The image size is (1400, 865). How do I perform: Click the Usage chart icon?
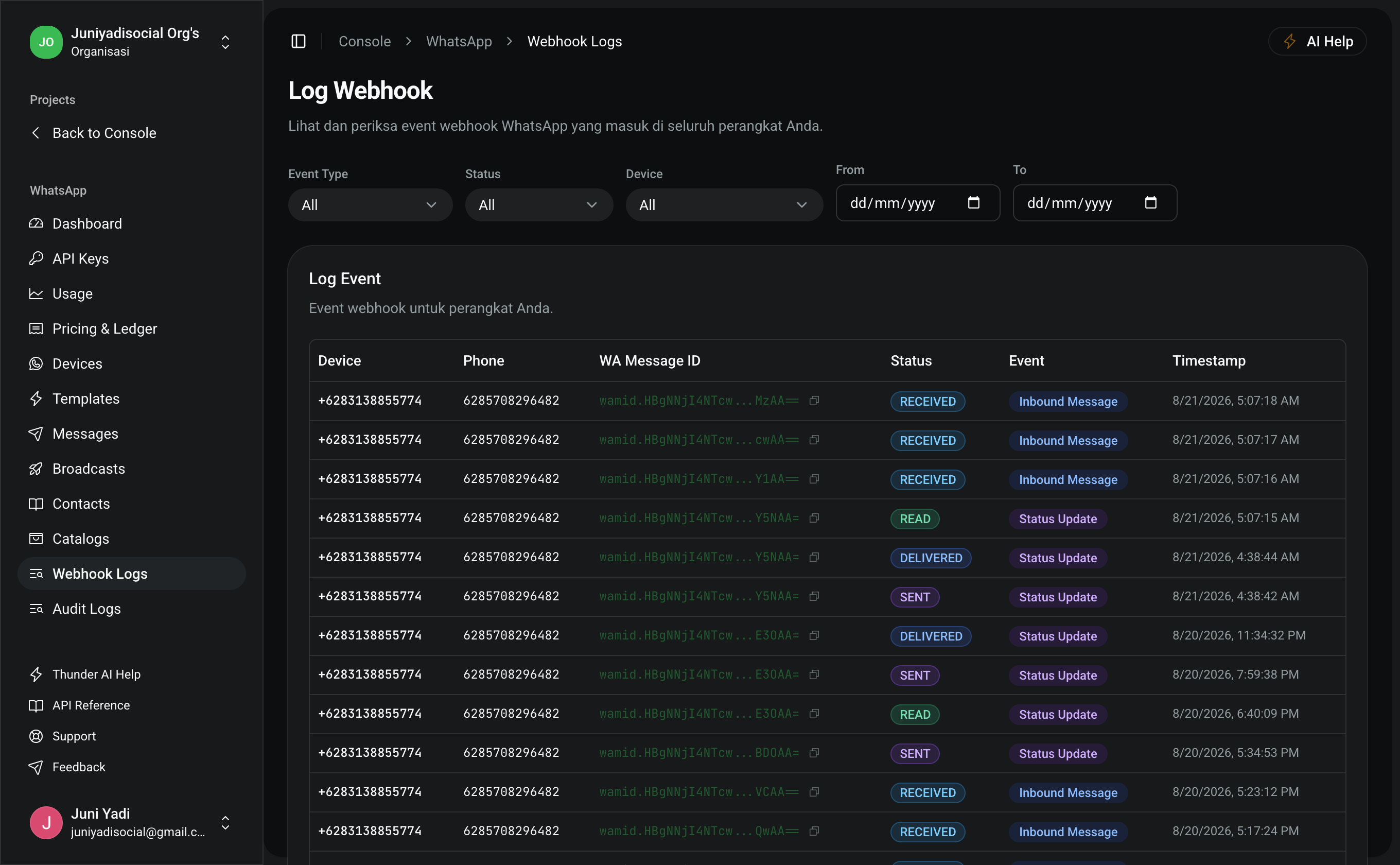(36, 293)
